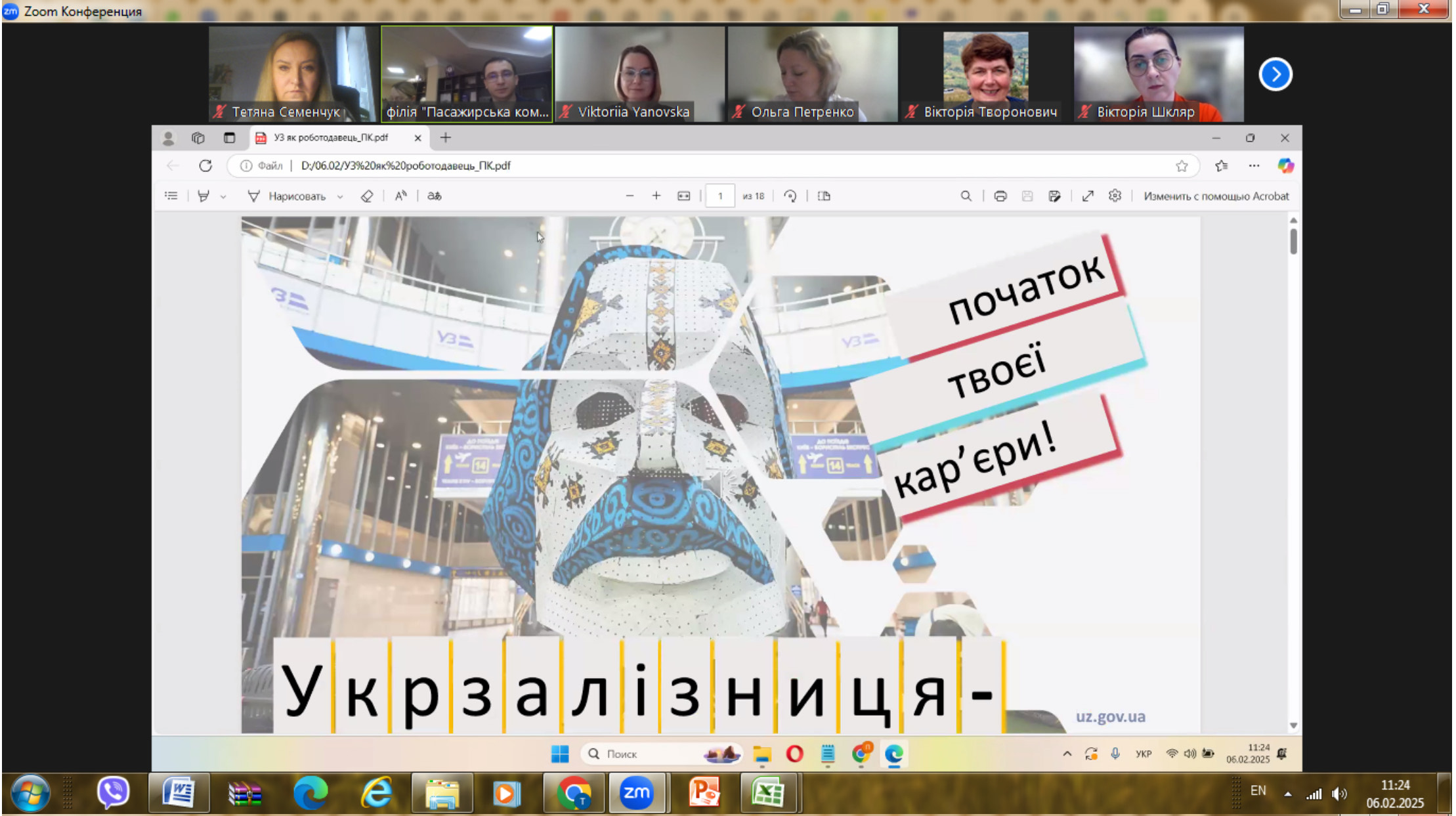Rotate the PDF page
The width and height of the screenshot is (1456, 816).
(x=790, y=196)
